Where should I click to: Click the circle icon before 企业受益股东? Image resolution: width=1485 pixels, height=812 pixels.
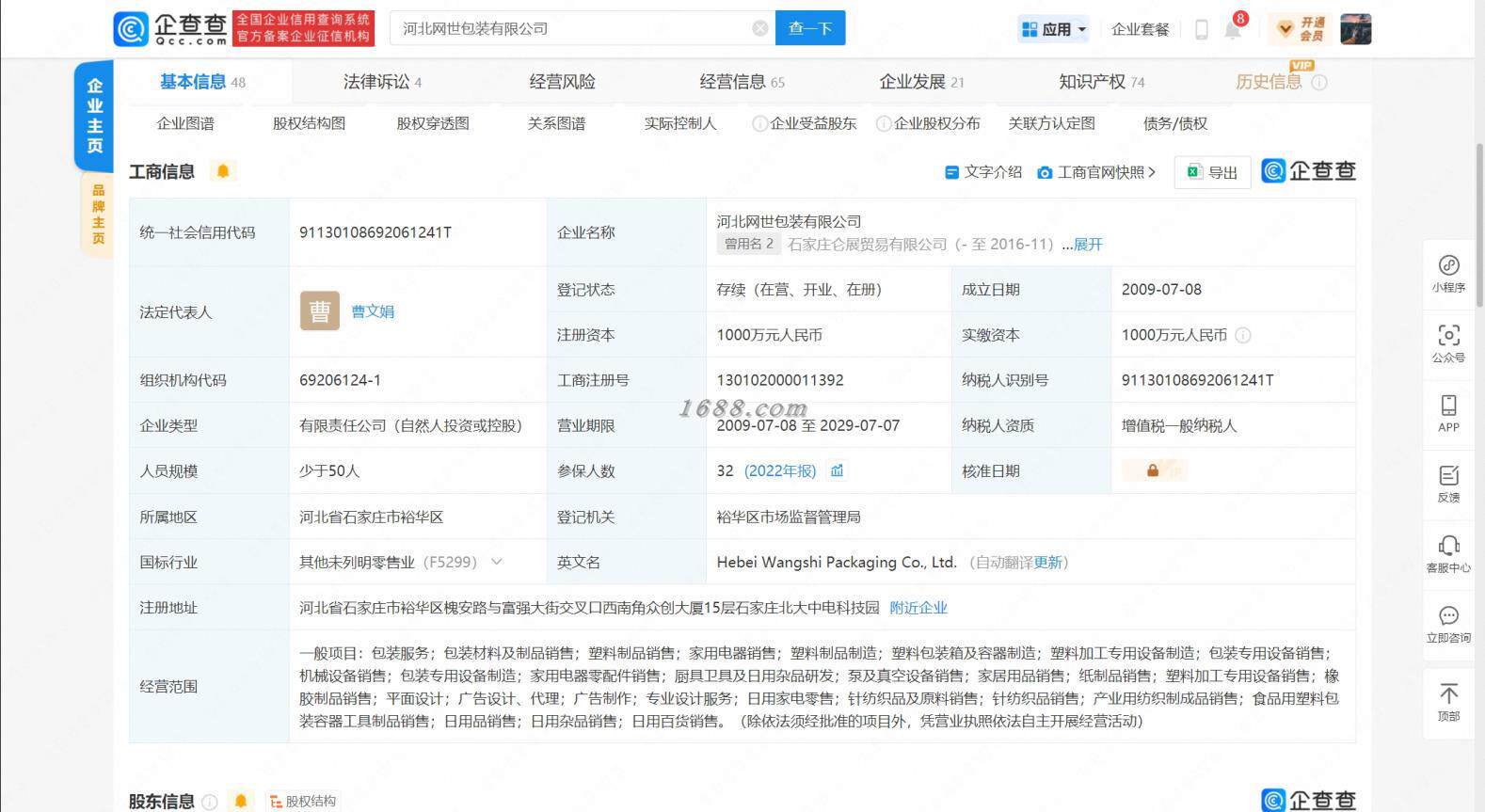[759, 123]
